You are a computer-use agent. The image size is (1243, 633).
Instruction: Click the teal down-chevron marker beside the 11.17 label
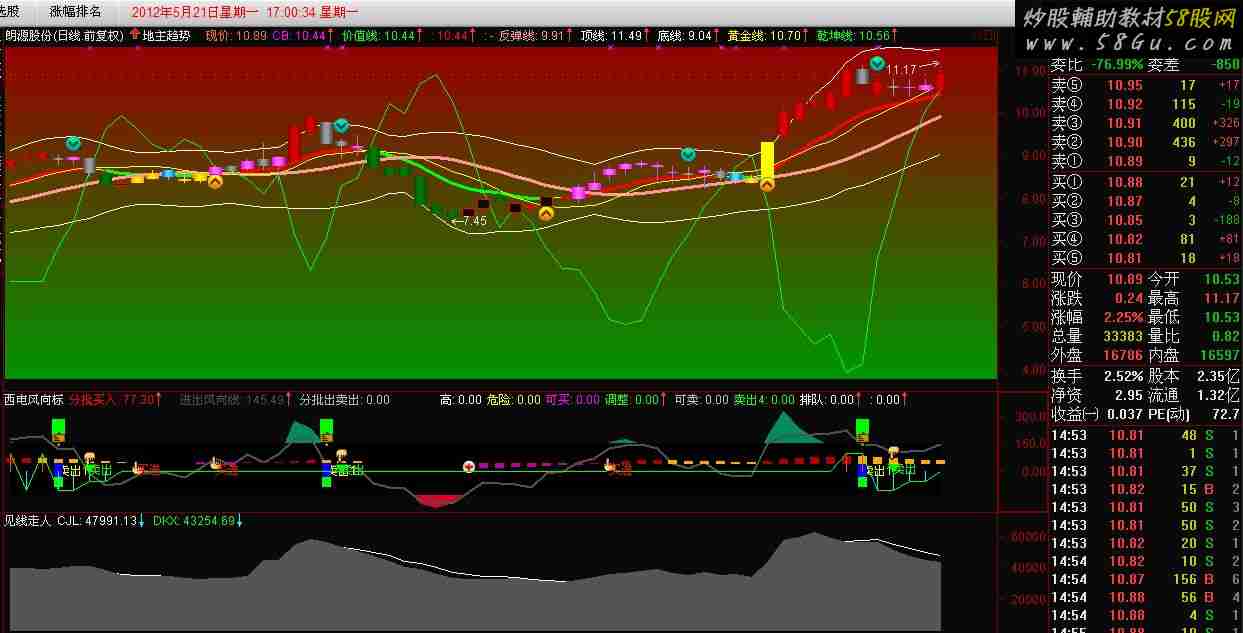click(x=877, y=64)
